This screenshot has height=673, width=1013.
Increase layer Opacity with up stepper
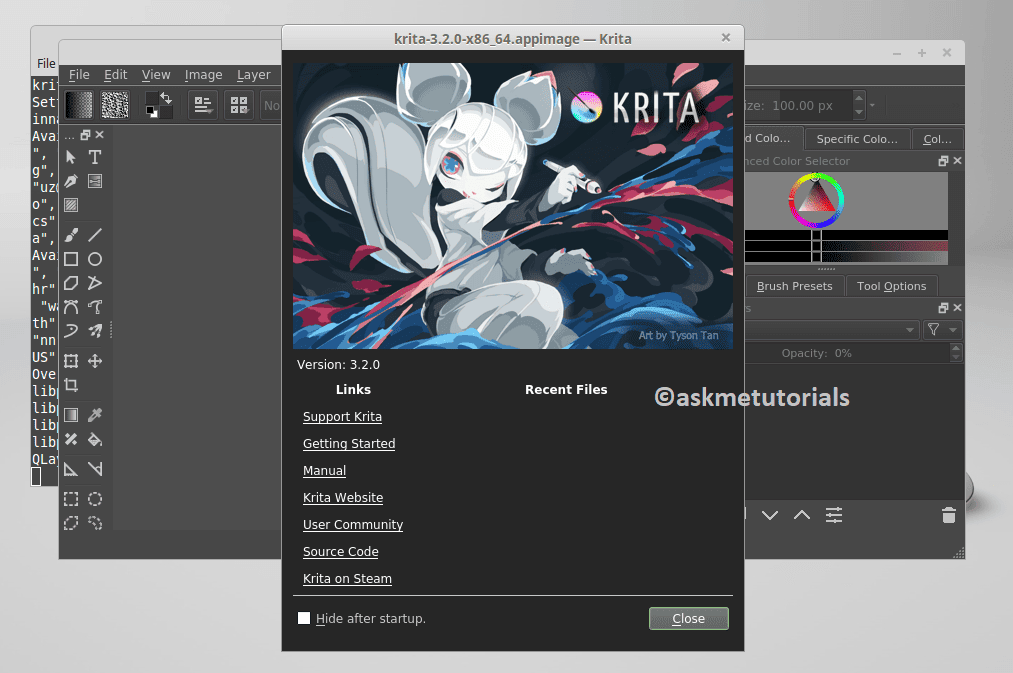[956, 348]
